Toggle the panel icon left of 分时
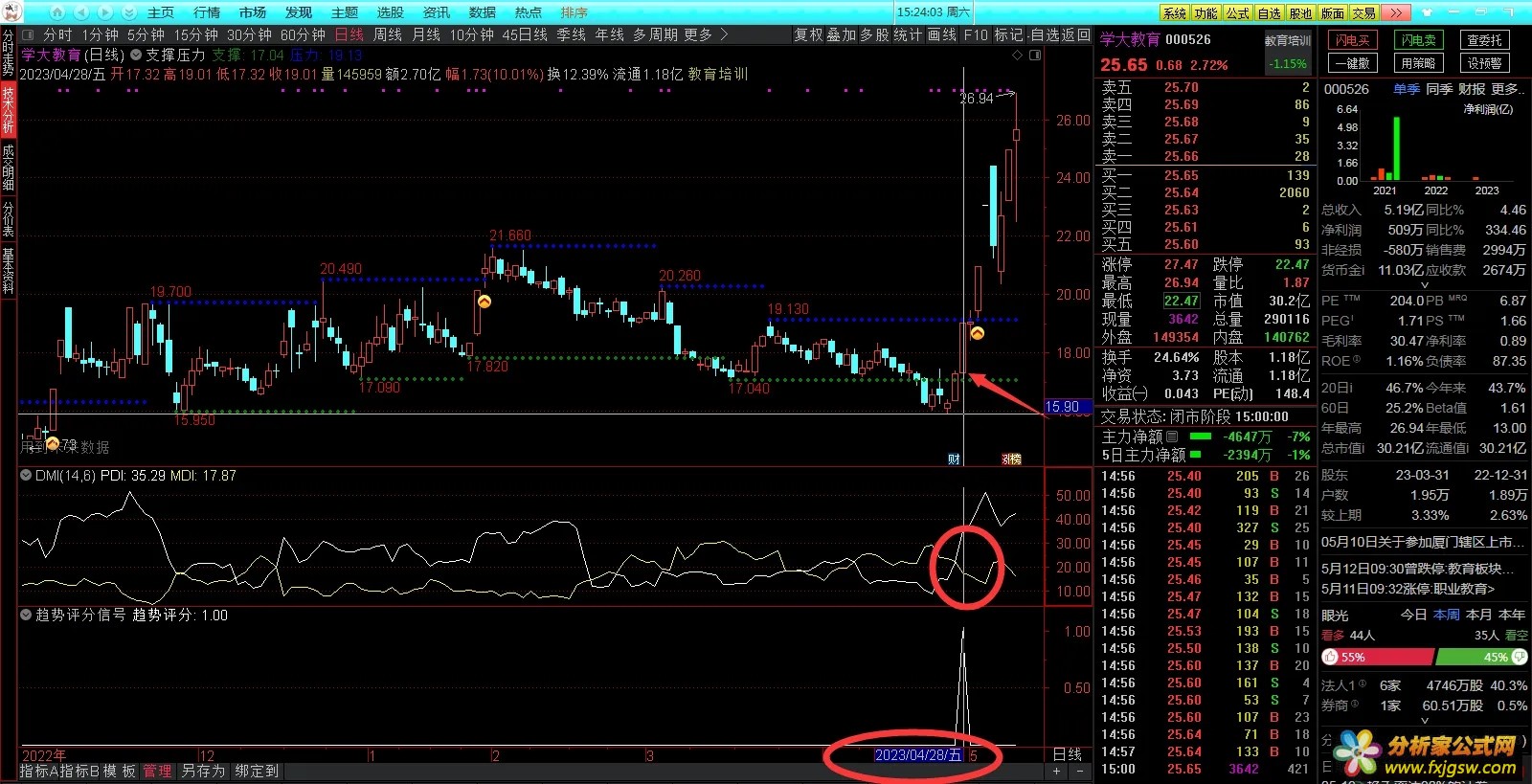 28,34
